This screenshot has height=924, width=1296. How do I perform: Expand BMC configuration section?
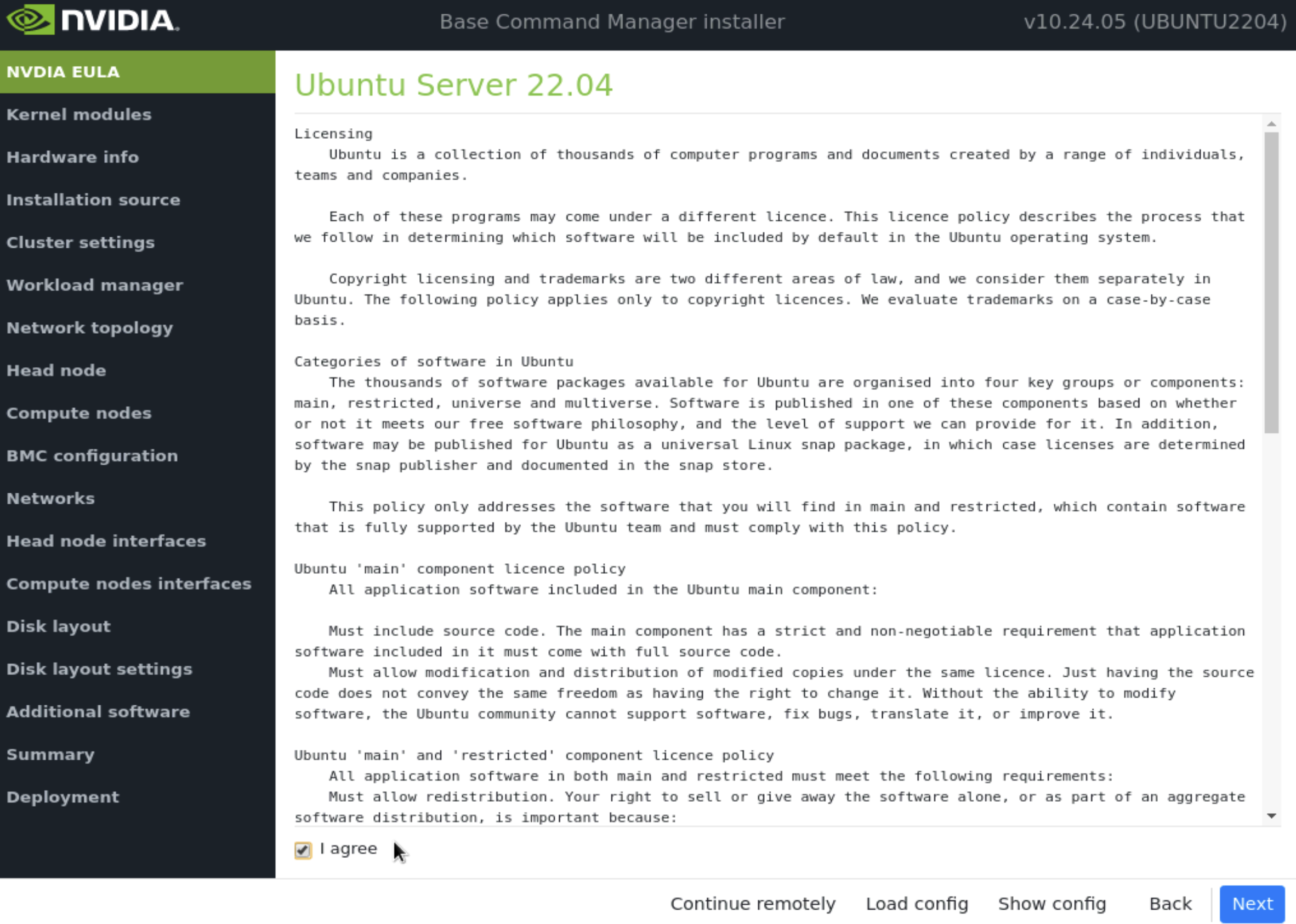(x=91, y=455)
